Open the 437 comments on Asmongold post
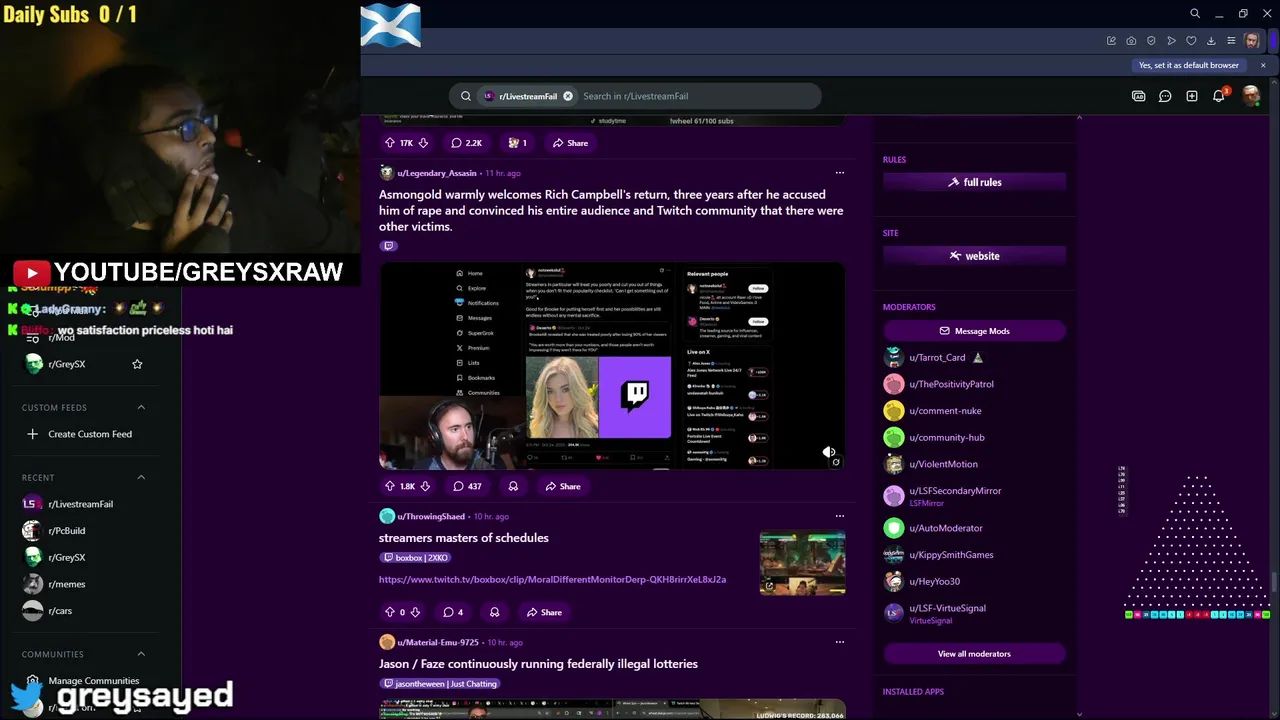 (x=467, y=486)
